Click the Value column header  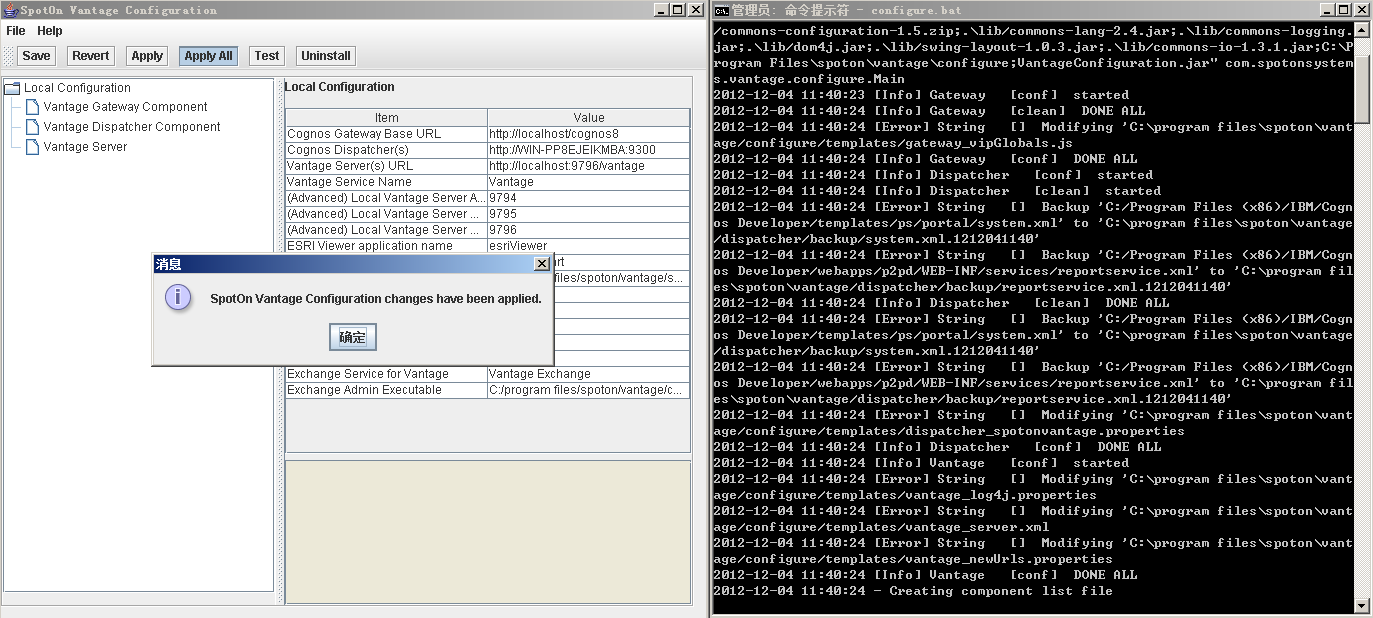[589, 117]
